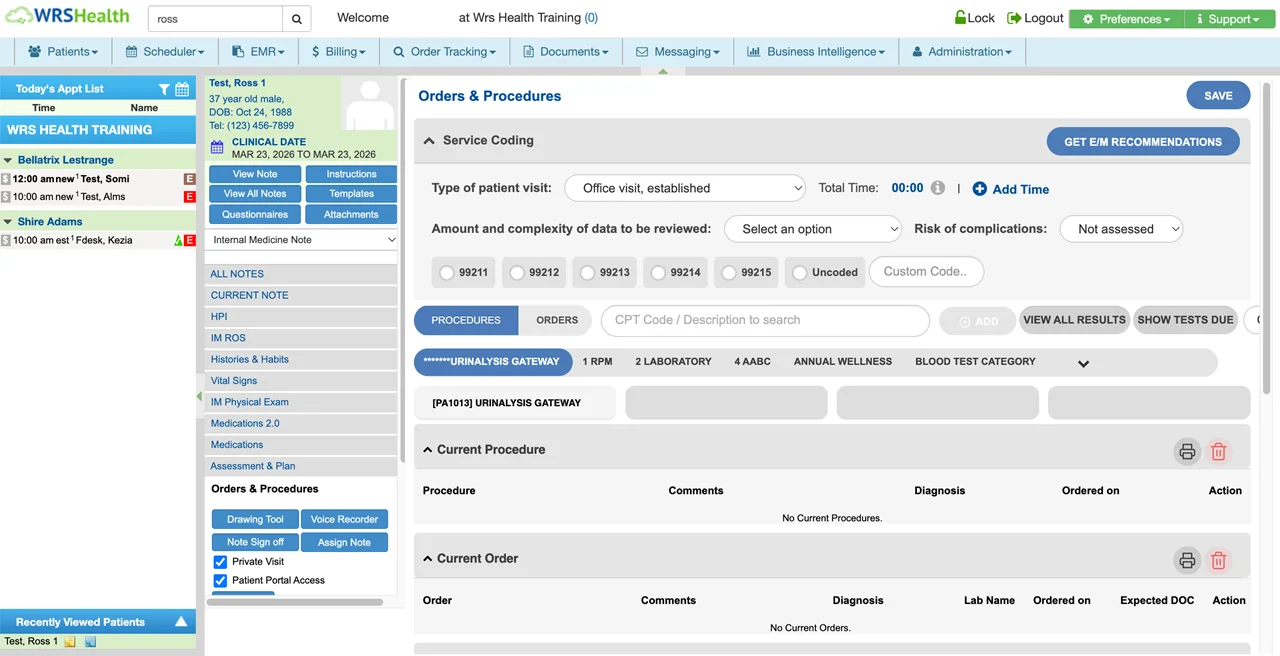The height and width of the screenshot is (656, 1280).
Task: Click GET E/M RECOMMENDATIONS
Action: (1142, 141)
